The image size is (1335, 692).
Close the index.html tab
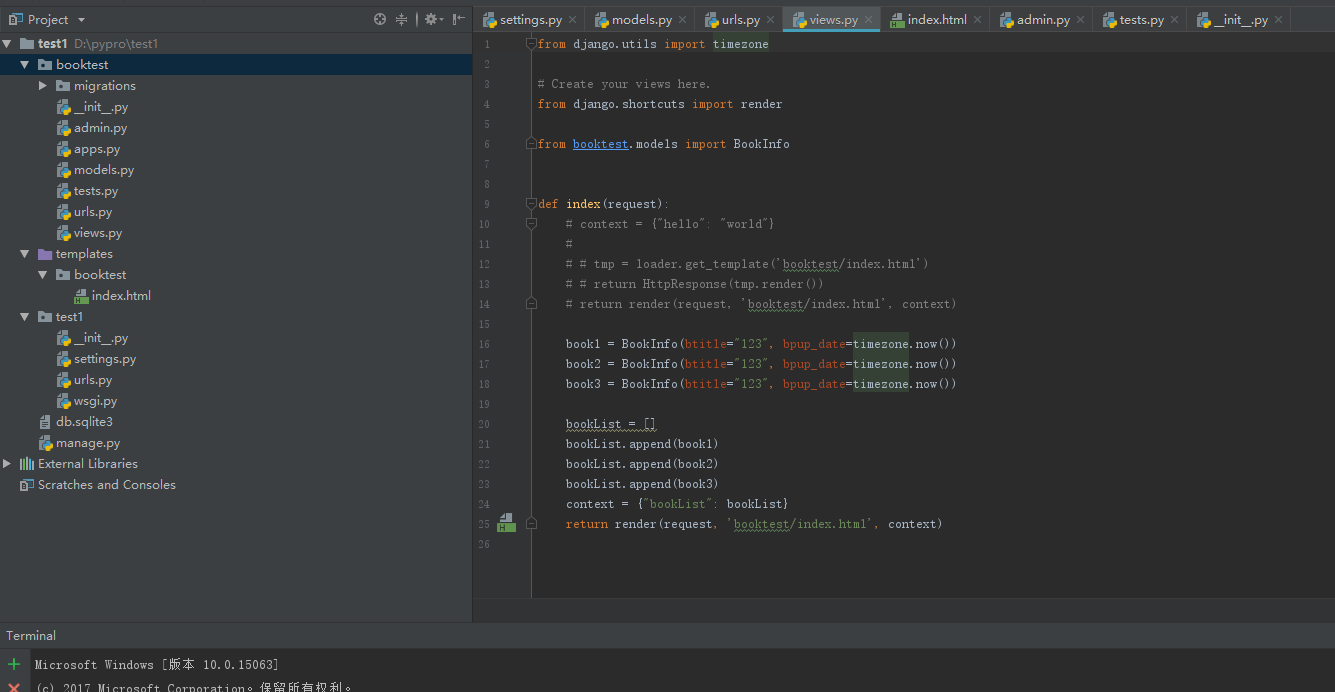point(977,20)
